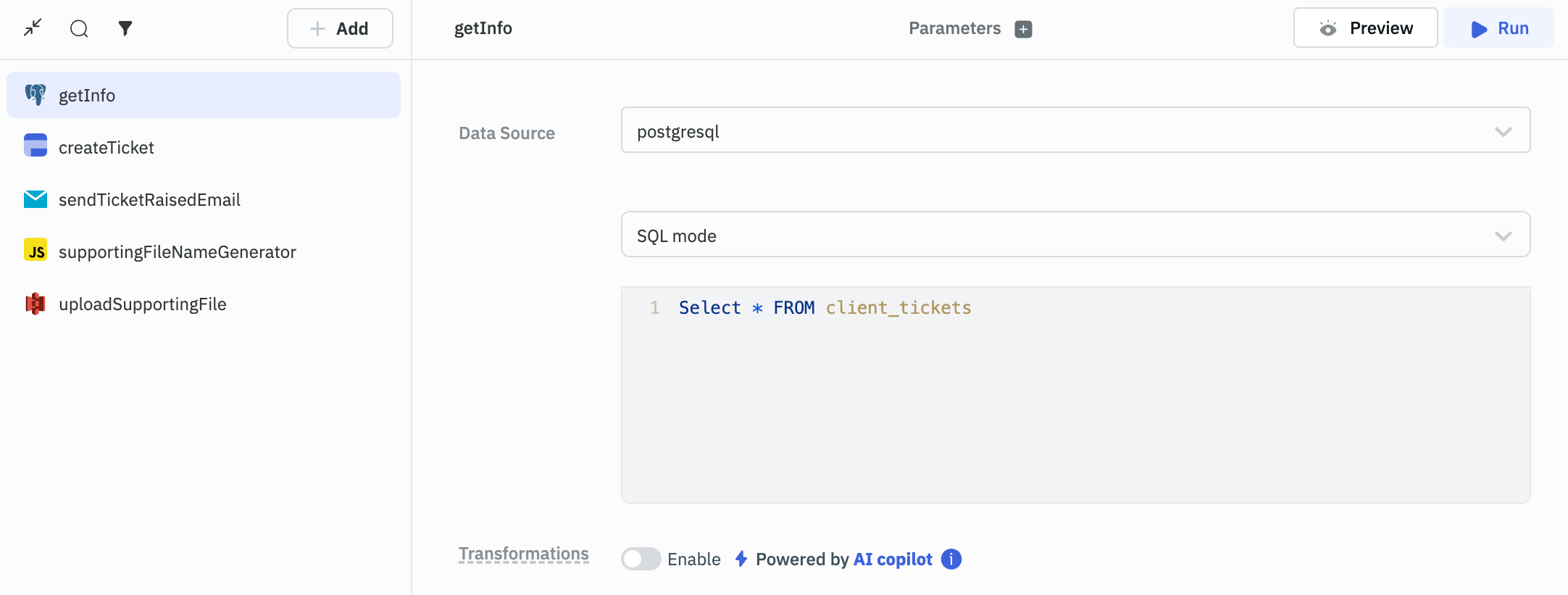This screenshot has width=1568, height=595.
Task: Click the PostgreSQL elephant icon beside getInfo
Action: 36,95
